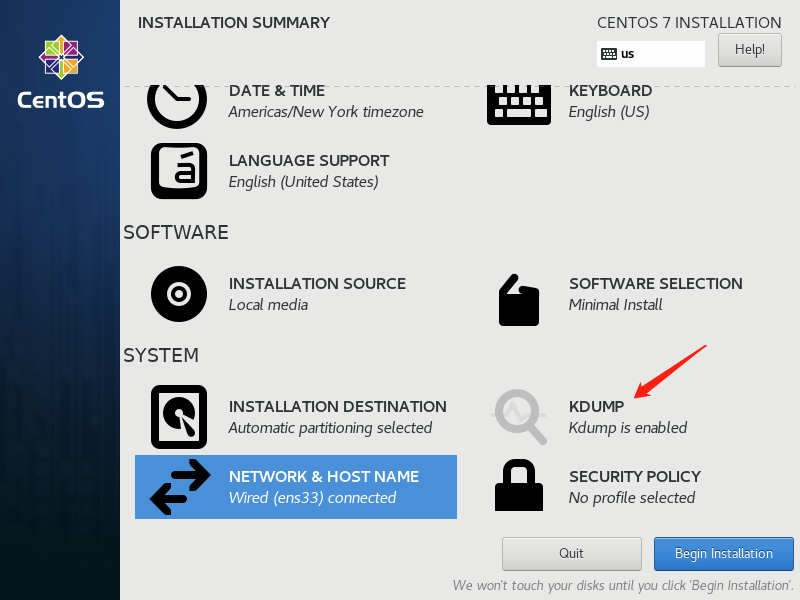
Task: Click 'English (US)' keyboard status
Action: (609, 112)
